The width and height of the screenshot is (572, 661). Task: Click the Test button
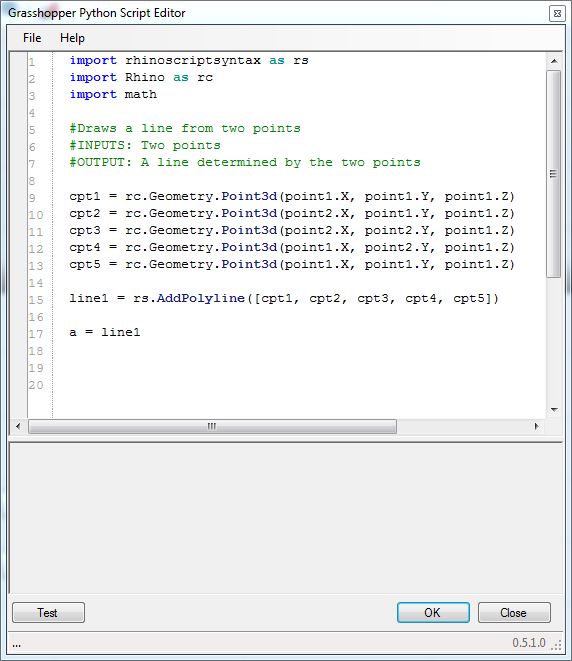click(x=48, y=613)
